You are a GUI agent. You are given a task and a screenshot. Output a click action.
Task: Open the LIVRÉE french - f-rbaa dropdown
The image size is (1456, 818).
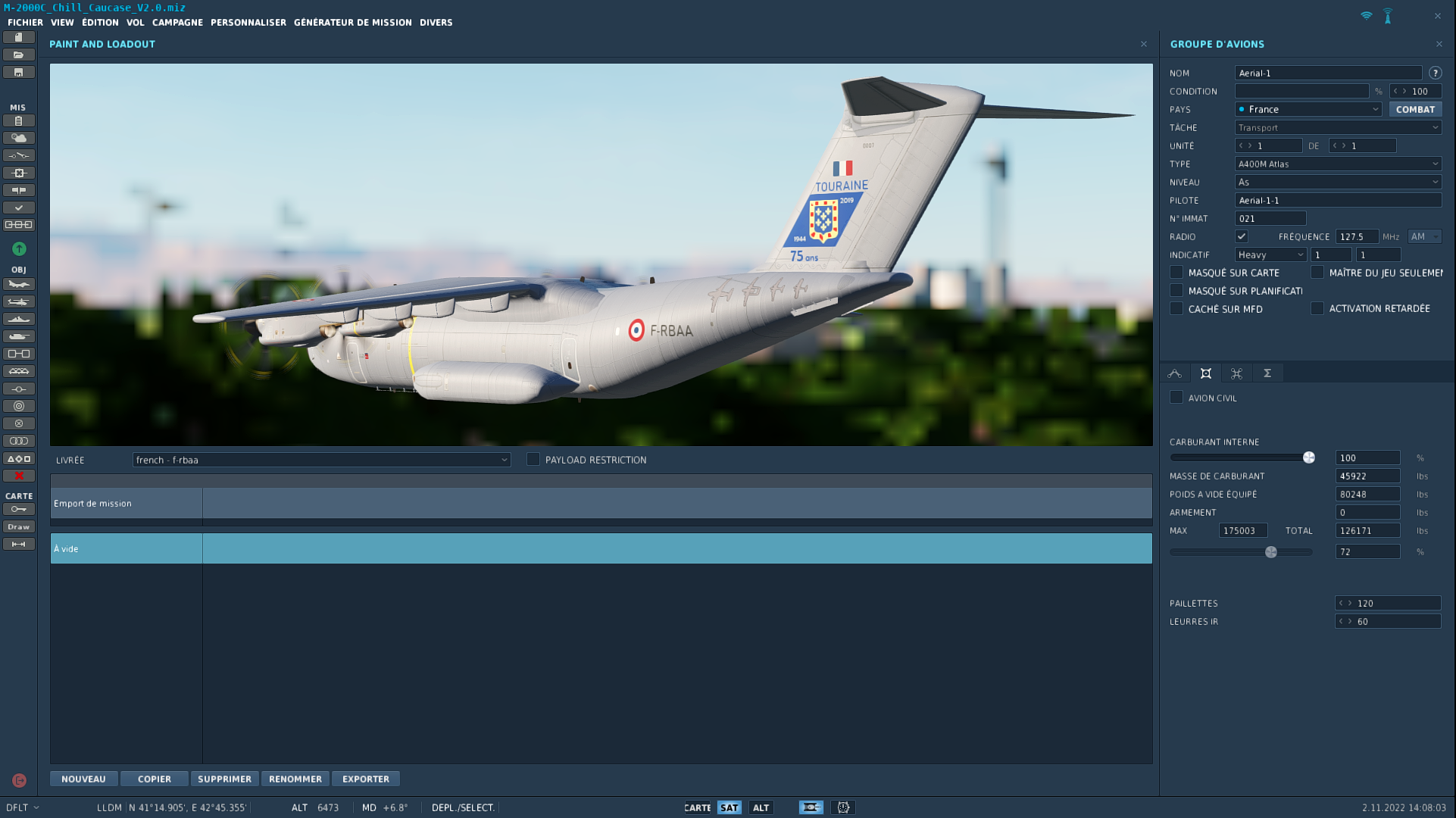tap(321, 460)
